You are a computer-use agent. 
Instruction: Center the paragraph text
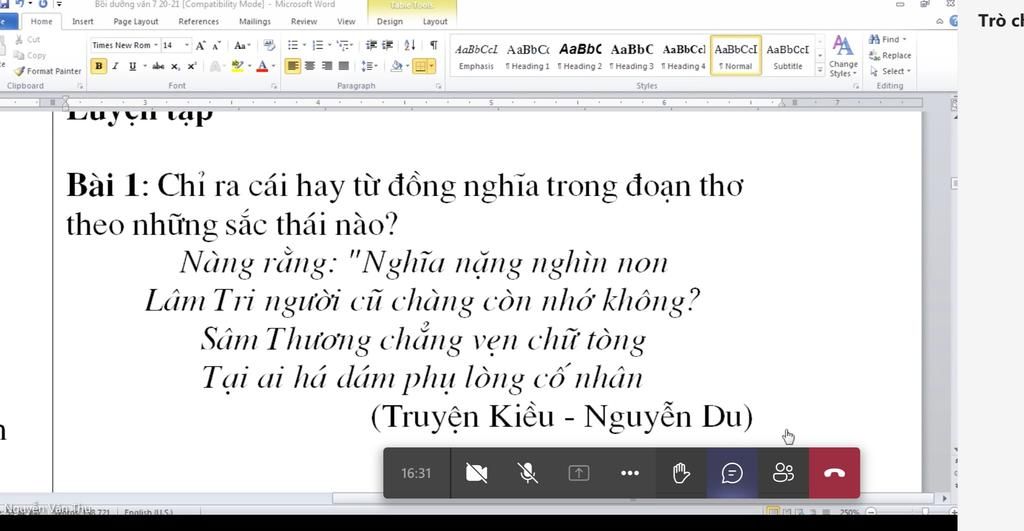coord(310,66)
